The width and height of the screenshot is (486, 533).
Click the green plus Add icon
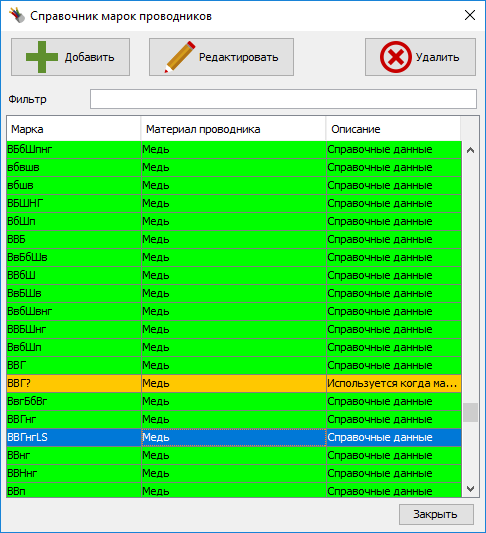[42, 57]
